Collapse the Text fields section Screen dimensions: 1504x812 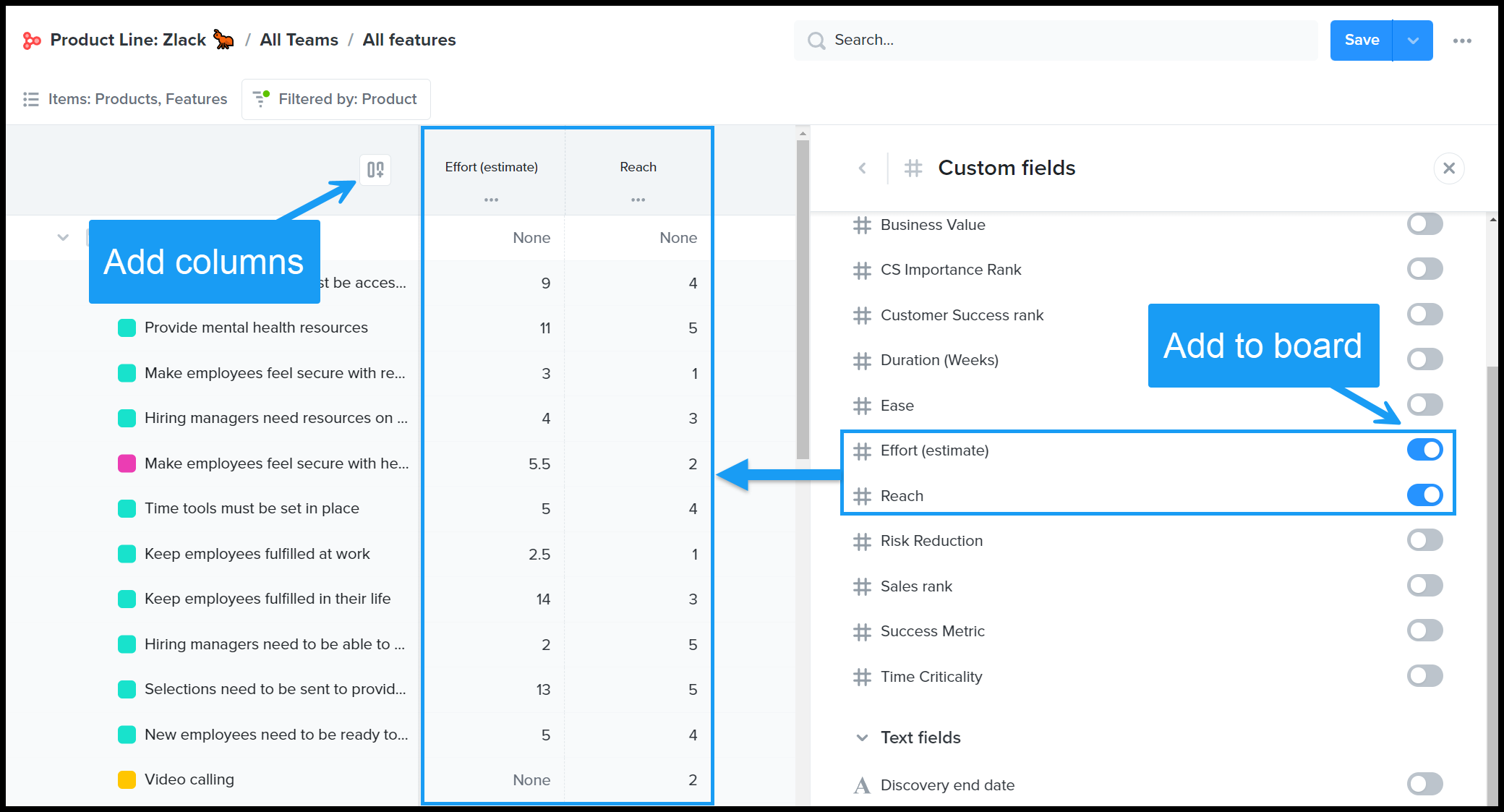pos(861,737)
